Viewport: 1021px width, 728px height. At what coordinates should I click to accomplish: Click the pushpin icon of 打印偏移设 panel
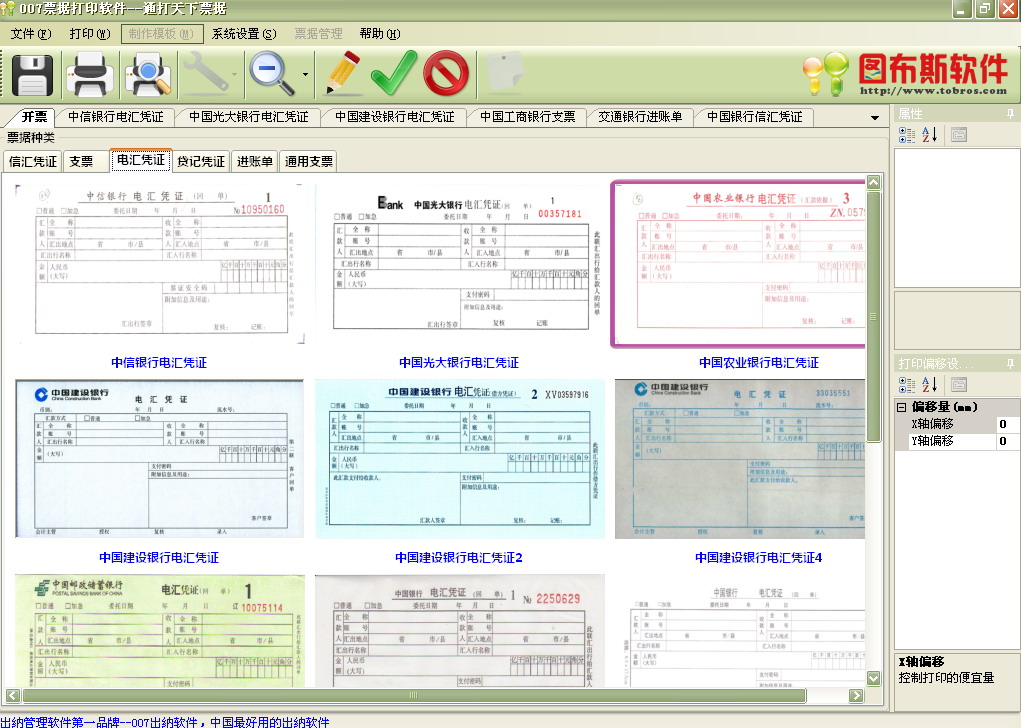coord(1010,363)
